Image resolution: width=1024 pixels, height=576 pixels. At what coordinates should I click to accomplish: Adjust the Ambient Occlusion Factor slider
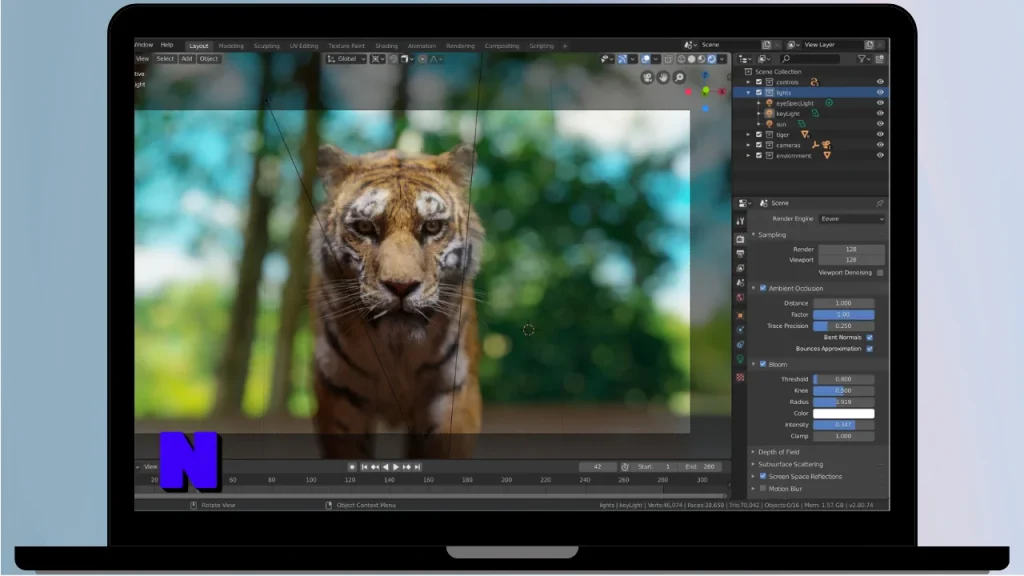(x=843, y=314)
